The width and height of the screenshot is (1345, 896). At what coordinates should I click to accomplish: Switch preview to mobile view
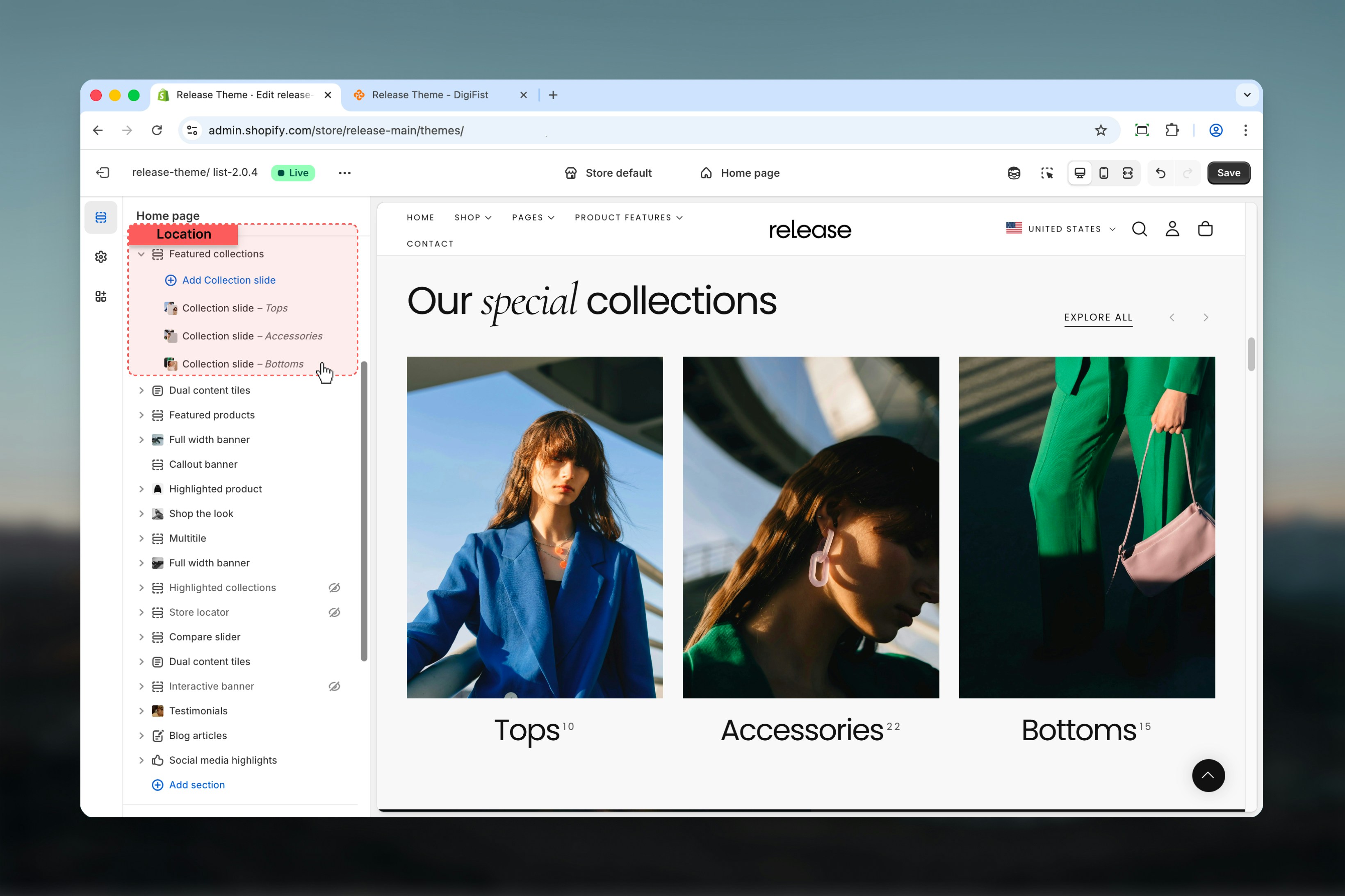pos(1103,173)
